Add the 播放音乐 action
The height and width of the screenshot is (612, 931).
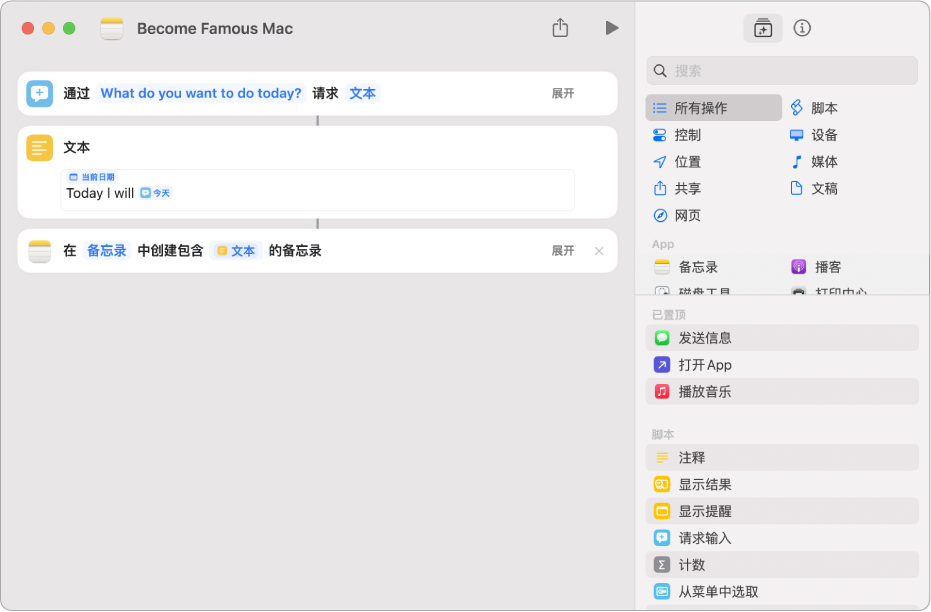pyautogui.click(x=782, y=391)
